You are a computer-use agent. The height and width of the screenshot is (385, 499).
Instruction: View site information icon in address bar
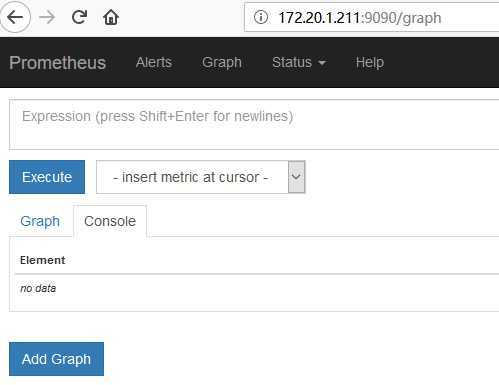tap(261, 17)
